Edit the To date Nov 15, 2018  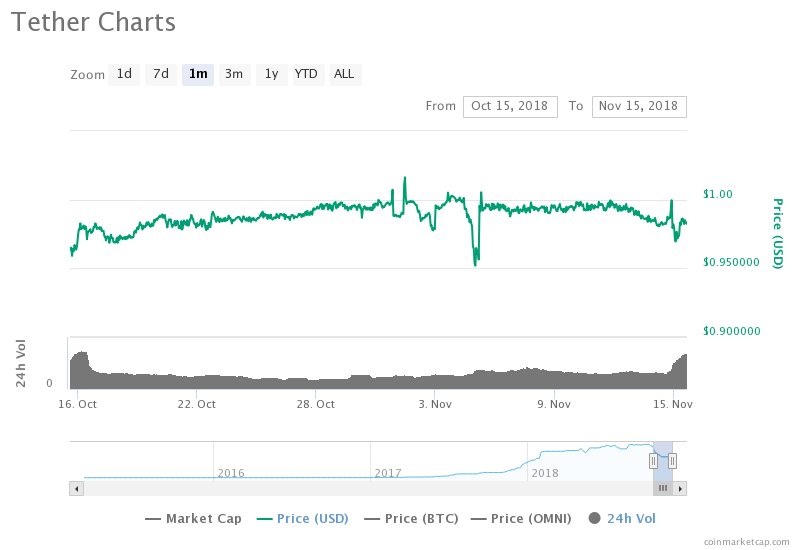(639, 107)
